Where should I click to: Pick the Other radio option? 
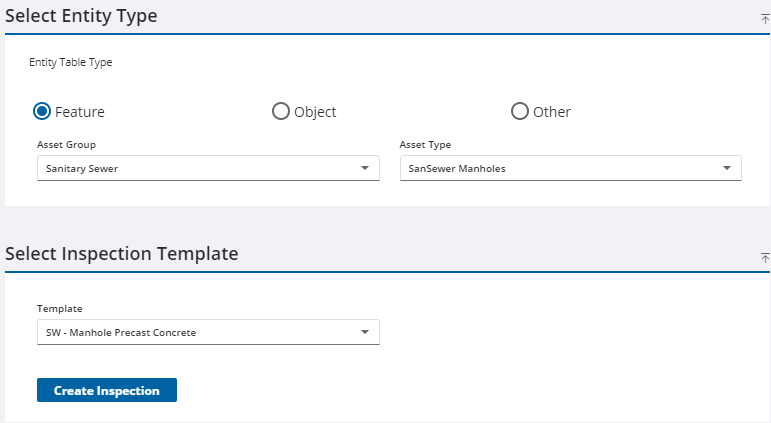(520, 111)
